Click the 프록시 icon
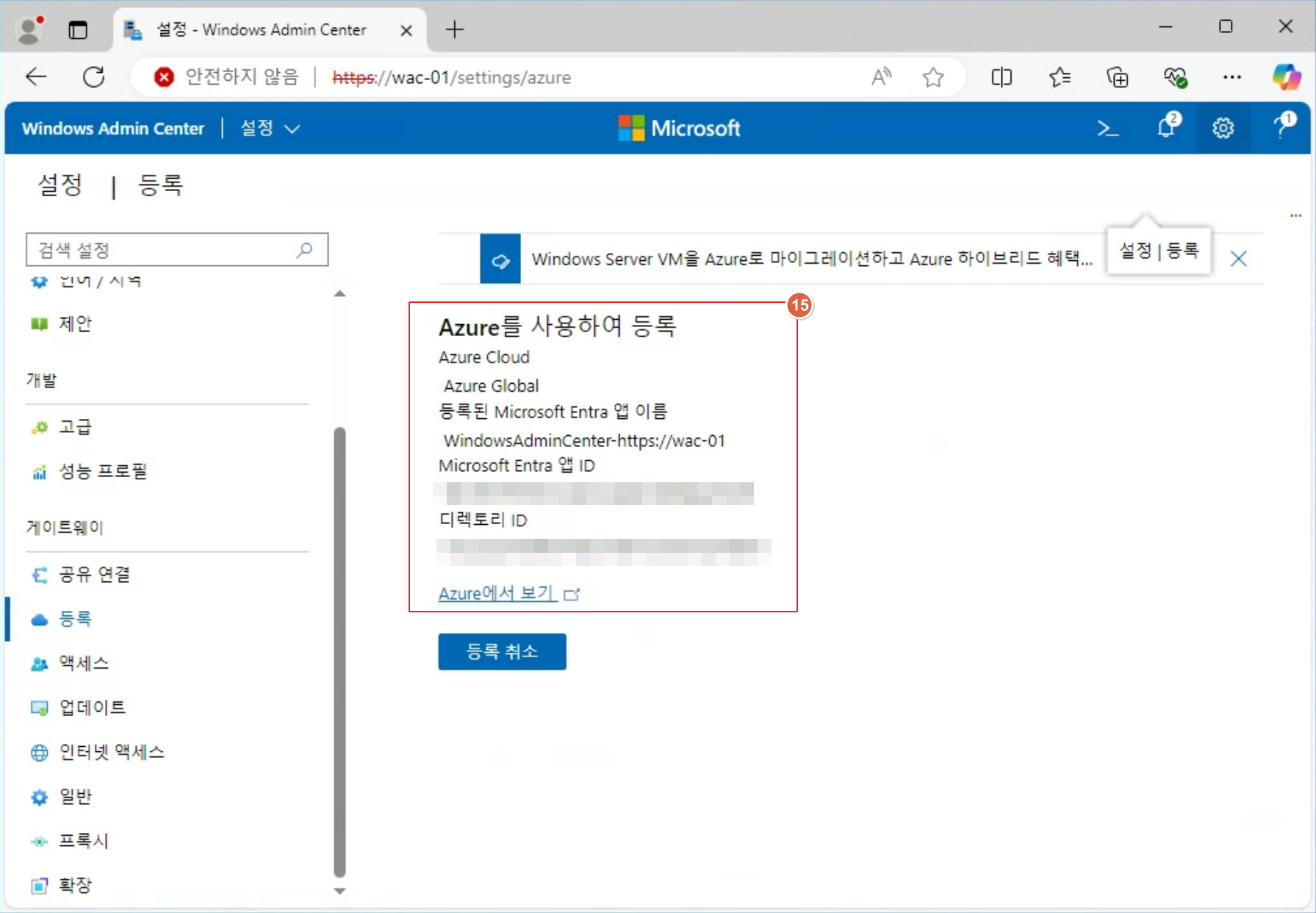The width and height of the screenshot is (1316, 913). click(39, 841)
